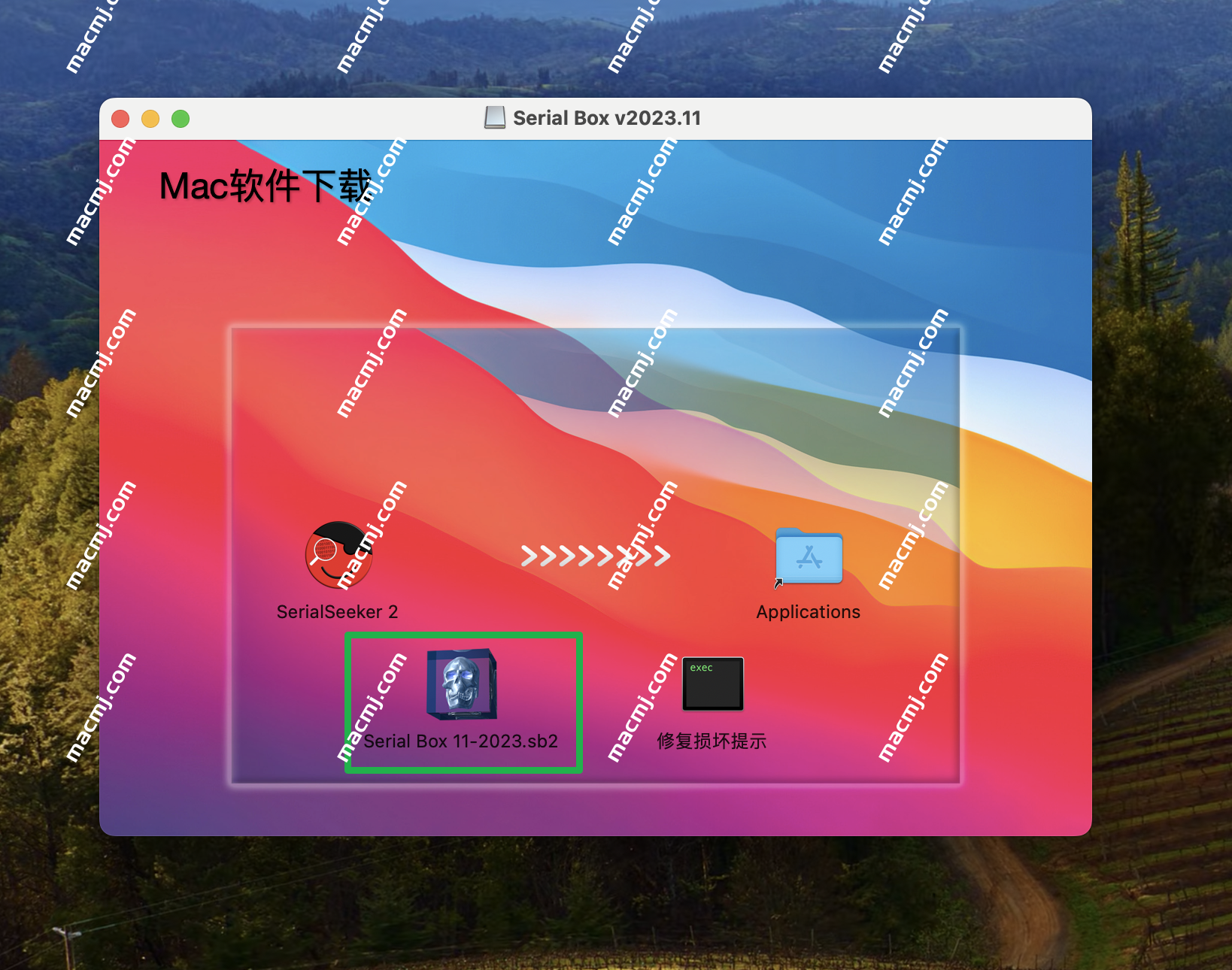
Task: Select the SerialSeeker 2 app icon
Action: pyautogui.click(x=338, y=555)
